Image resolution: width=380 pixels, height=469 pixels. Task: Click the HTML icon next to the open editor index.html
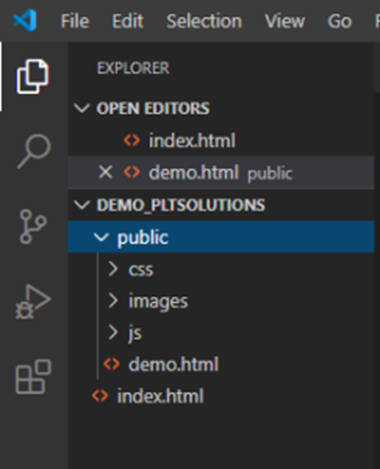pos(132,140)
